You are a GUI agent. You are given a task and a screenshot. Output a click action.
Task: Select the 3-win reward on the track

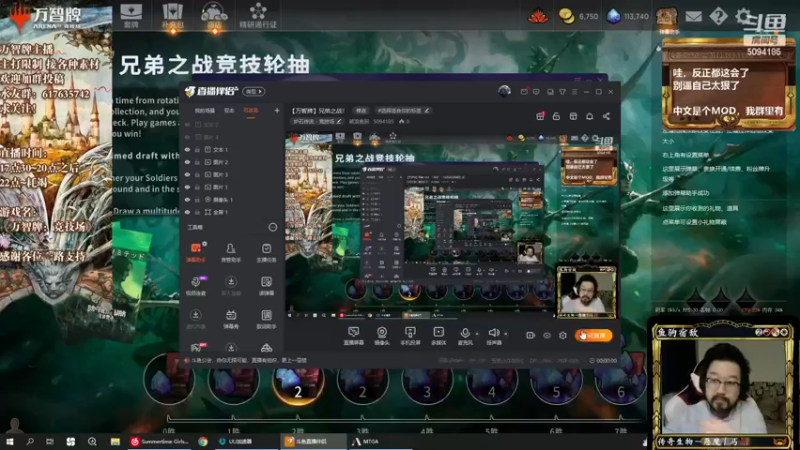click(427, 381)
